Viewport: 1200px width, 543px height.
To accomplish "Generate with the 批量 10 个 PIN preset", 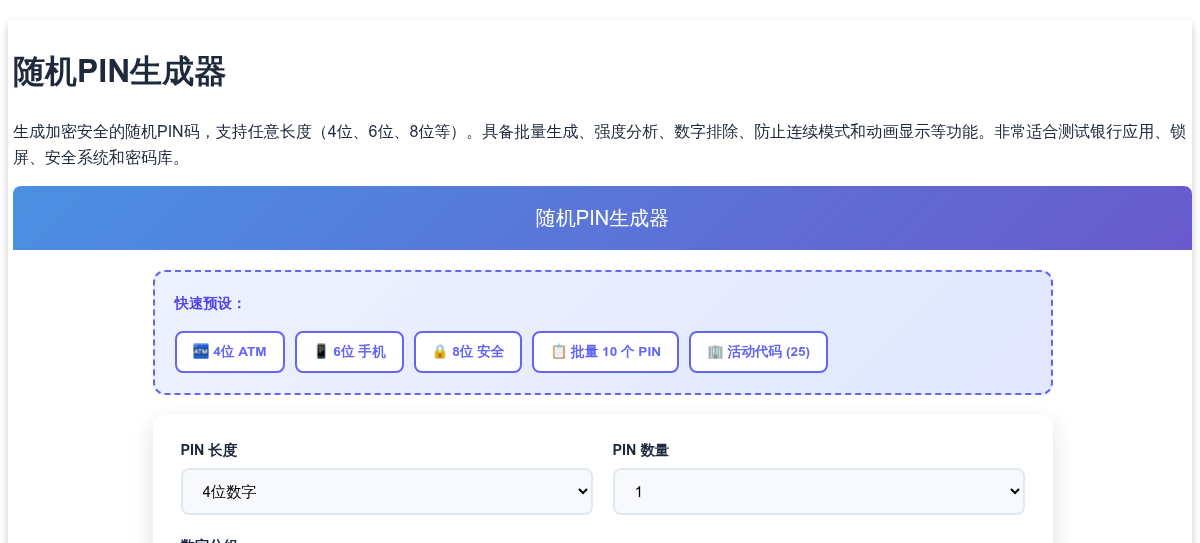I will [605, 352].
